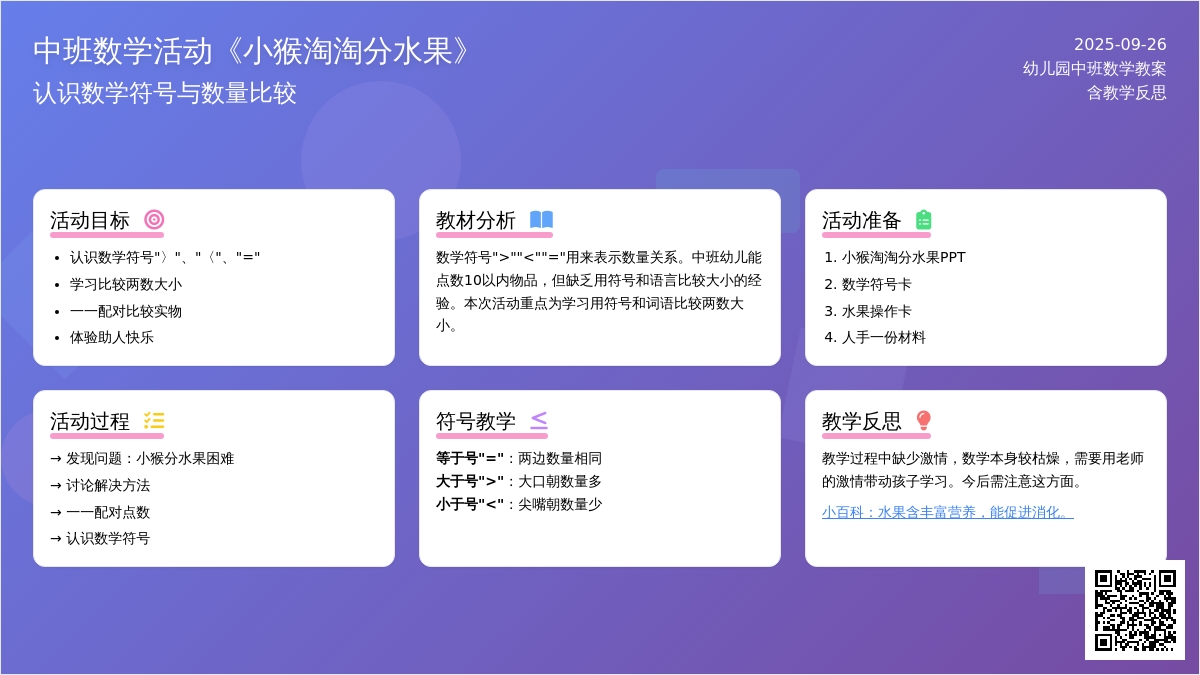Click the bullet 体验助人快乐

(x=112, y=337)
